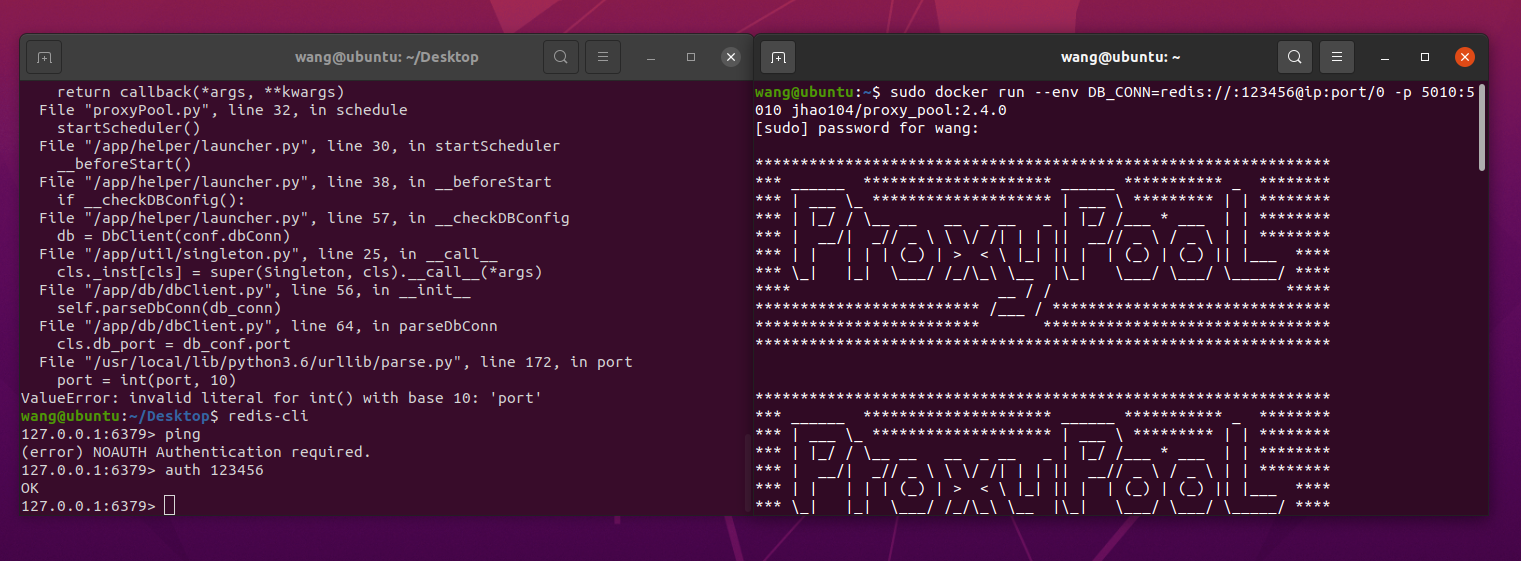This screenshot has width=1521, height=561.
Task: Minimize the wang@ubuntu: ~ terminal window
Action: click(1384, 57)
